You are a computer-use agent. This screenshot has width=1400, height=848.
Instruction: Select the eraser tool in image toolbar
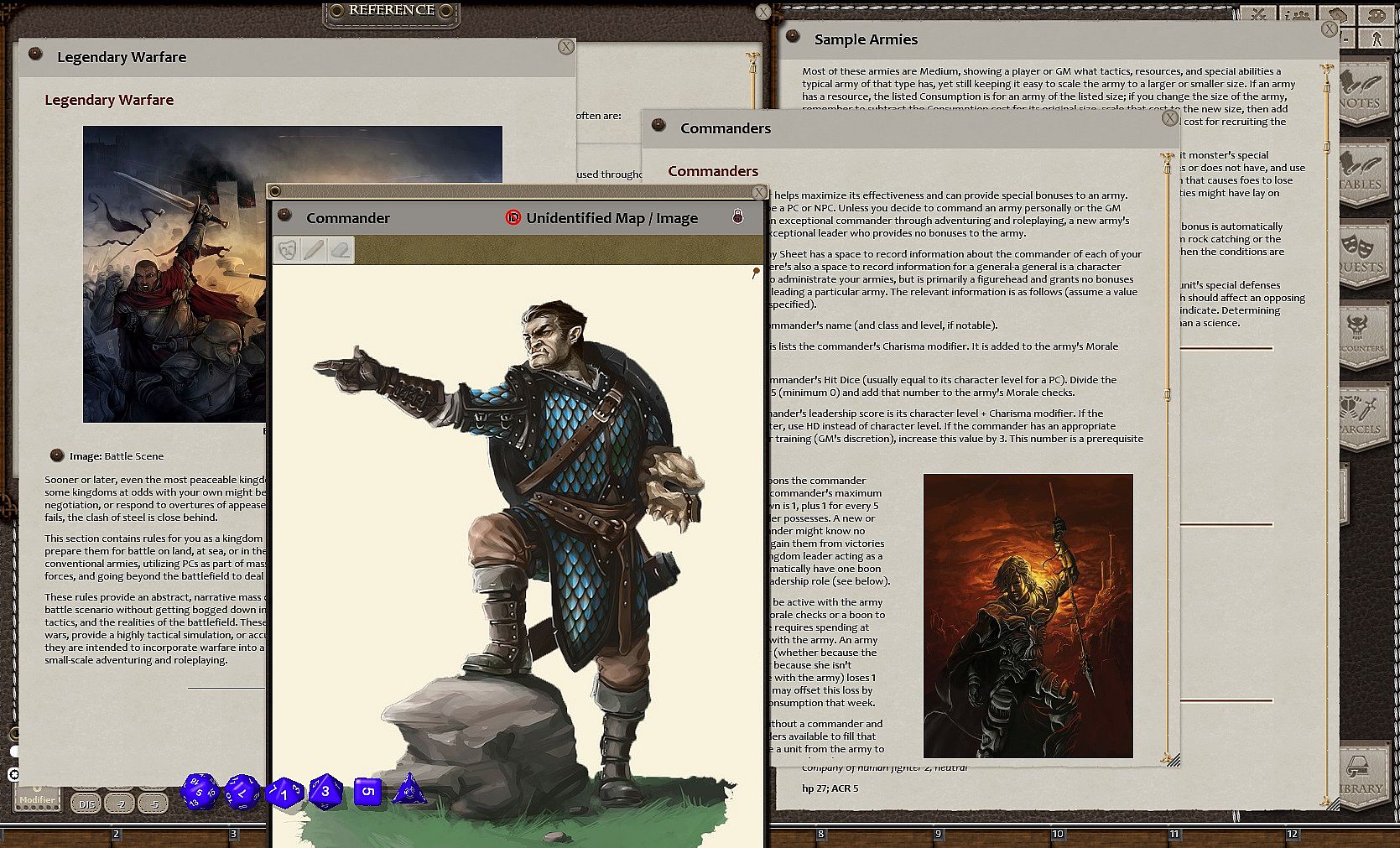(x=340, y=250)
